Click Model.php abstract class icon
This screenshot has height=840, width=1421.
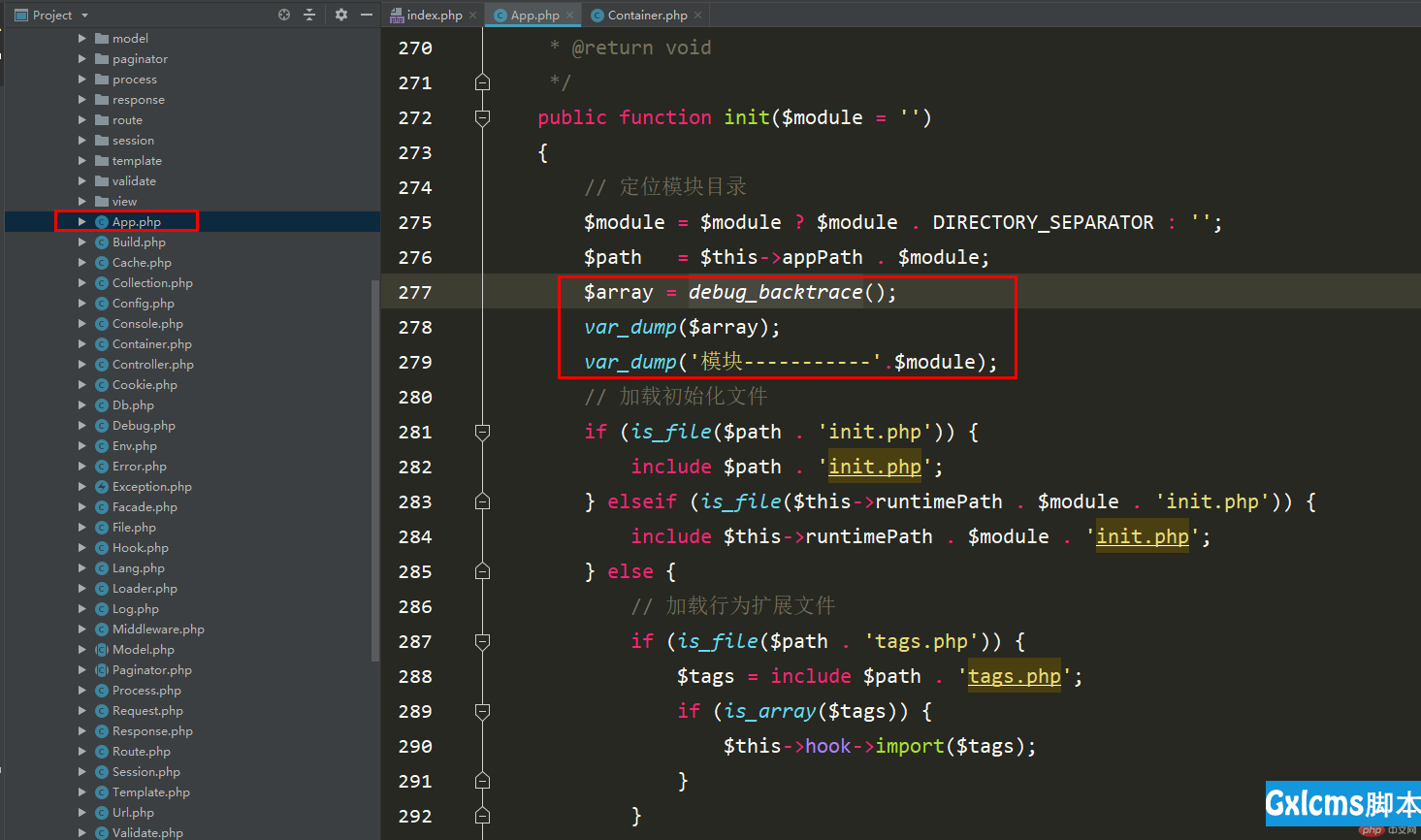click(102, 650)
